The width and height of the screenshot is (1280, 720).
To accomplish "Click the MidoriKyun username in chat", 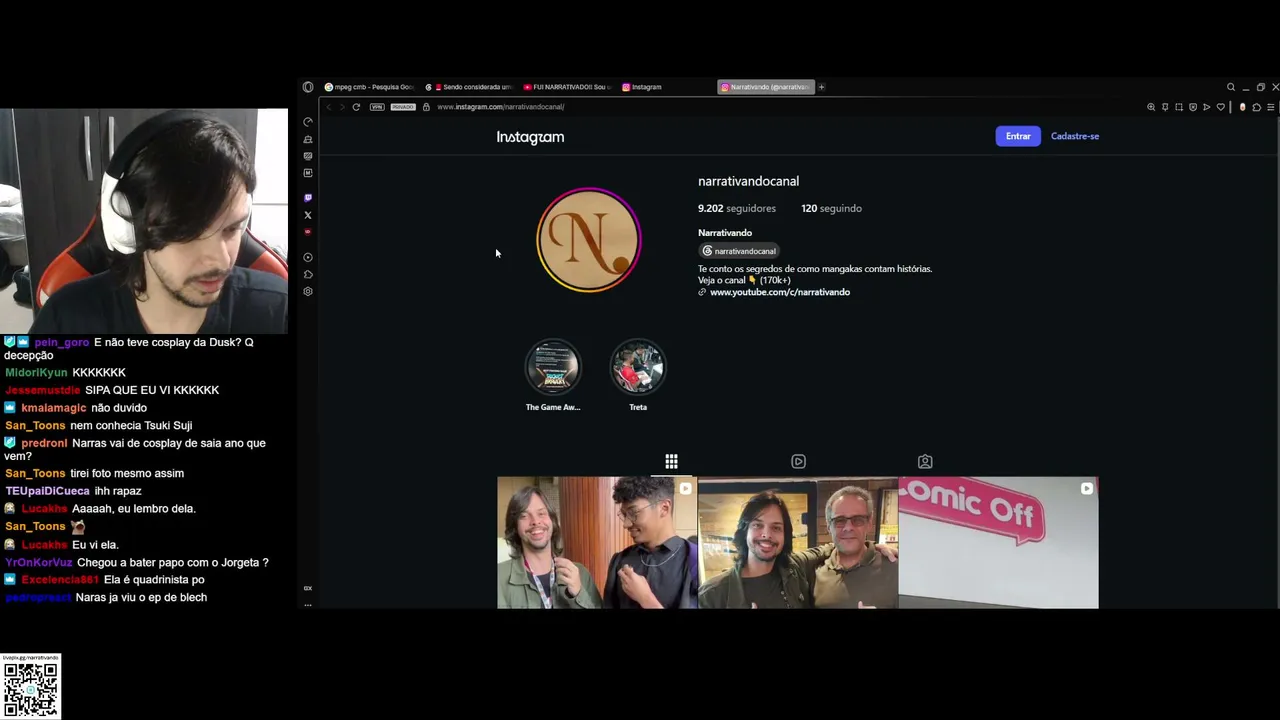I will 36,372.
